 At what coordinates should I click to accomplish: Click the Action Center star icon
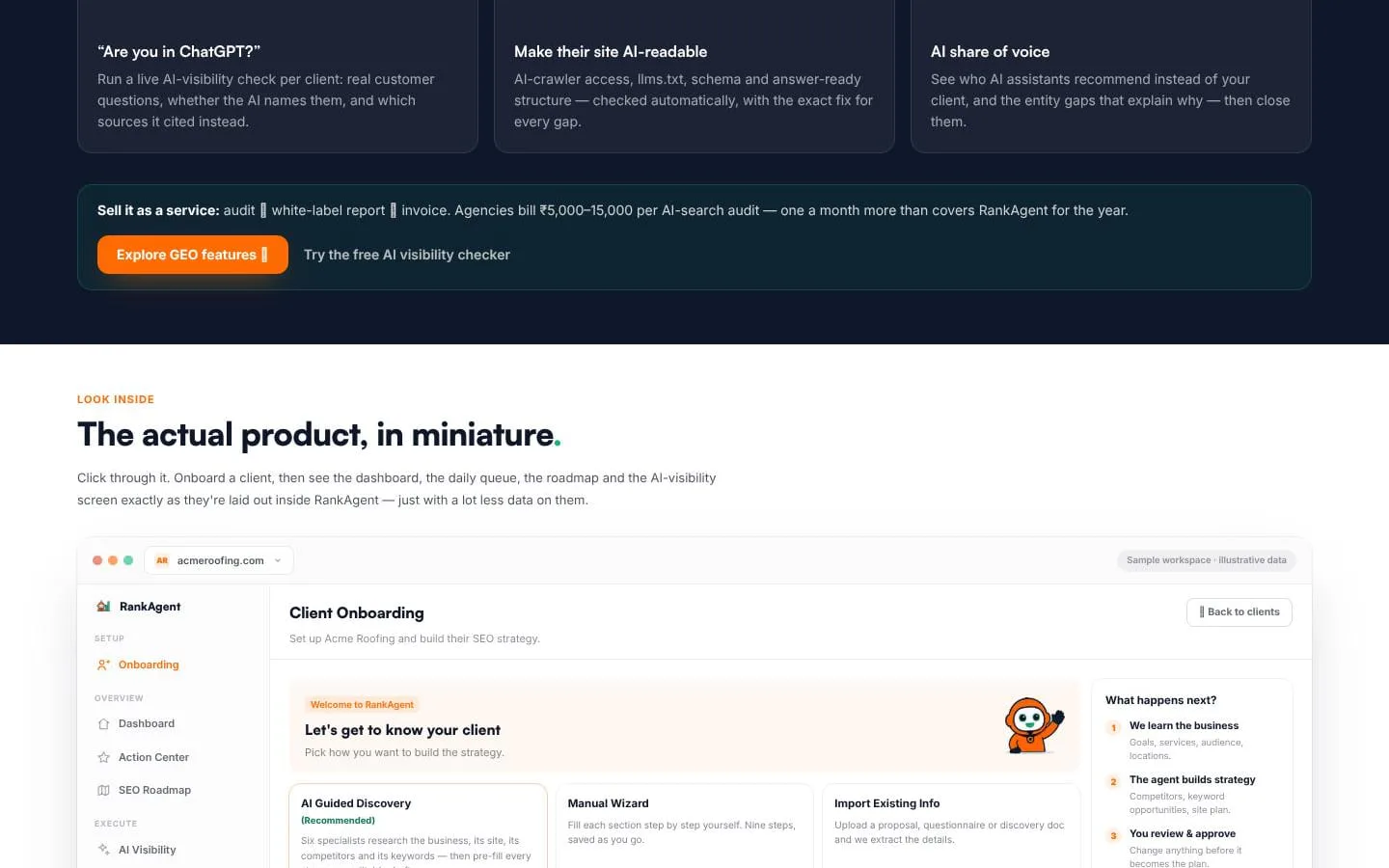point(103,757)
